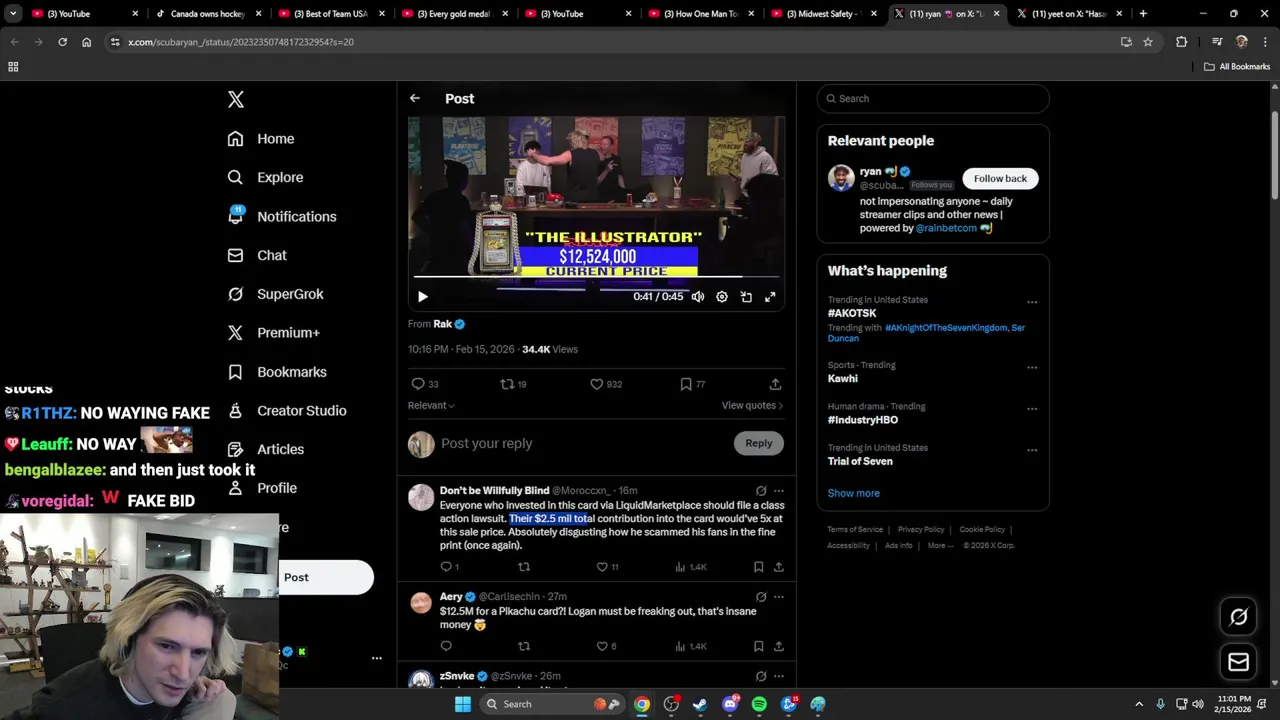Toggle picture-in-picture on video
The height and width of the screenshot is (720, 1280).
[x=746, y=297]
